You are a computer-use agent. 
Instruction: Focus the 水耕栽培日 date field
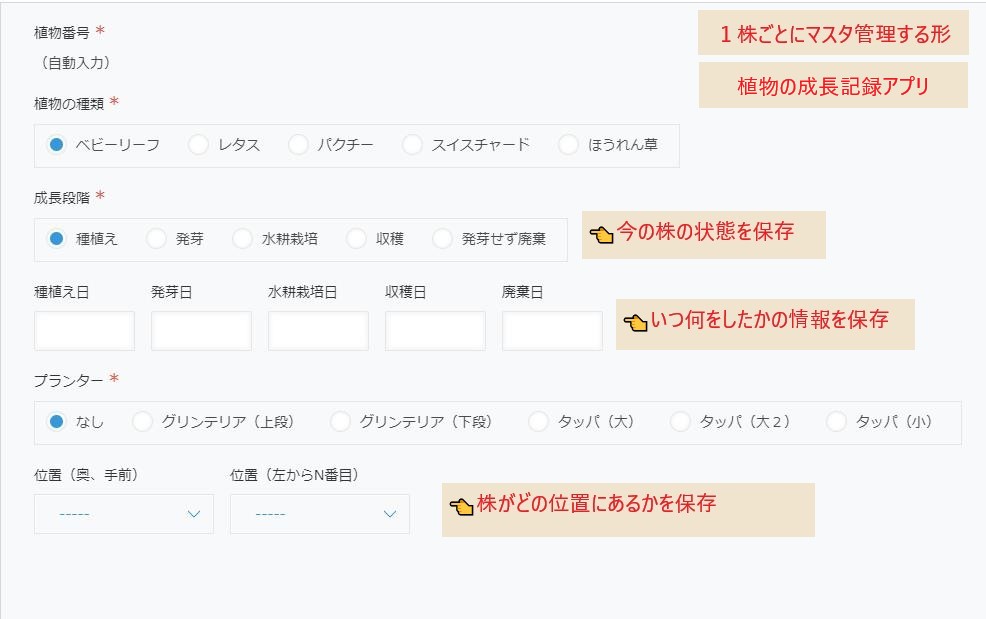pos(318,331)
